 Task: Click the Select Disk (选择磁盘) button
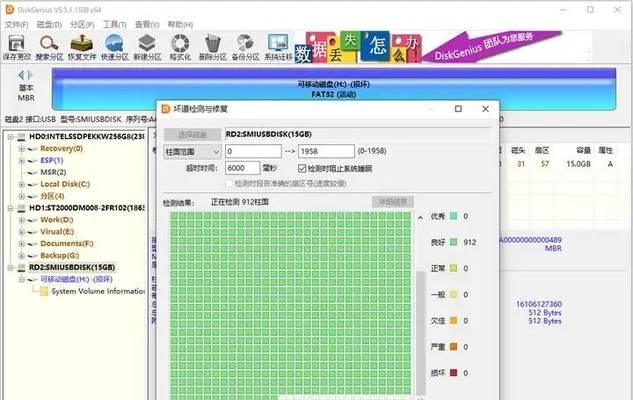point(192,134)
